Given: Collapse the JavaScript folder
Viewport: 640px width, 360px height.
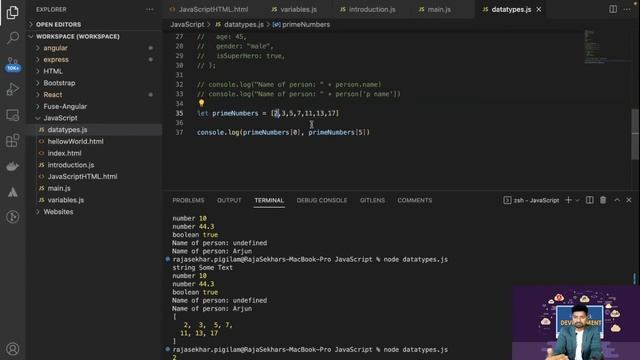Looking at the screenshot, I should (60, 118).
